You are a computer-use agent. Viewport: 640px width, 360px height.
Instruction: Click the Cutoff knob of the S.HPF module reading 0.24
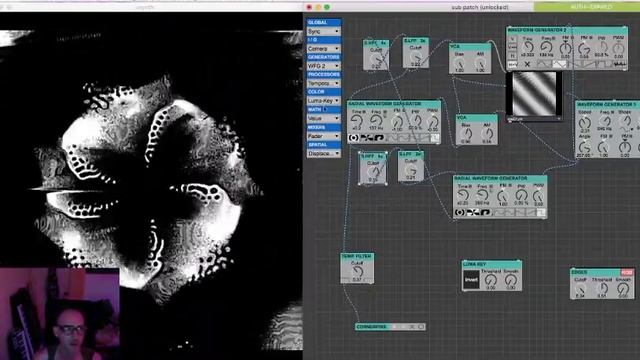coord(375,59)
